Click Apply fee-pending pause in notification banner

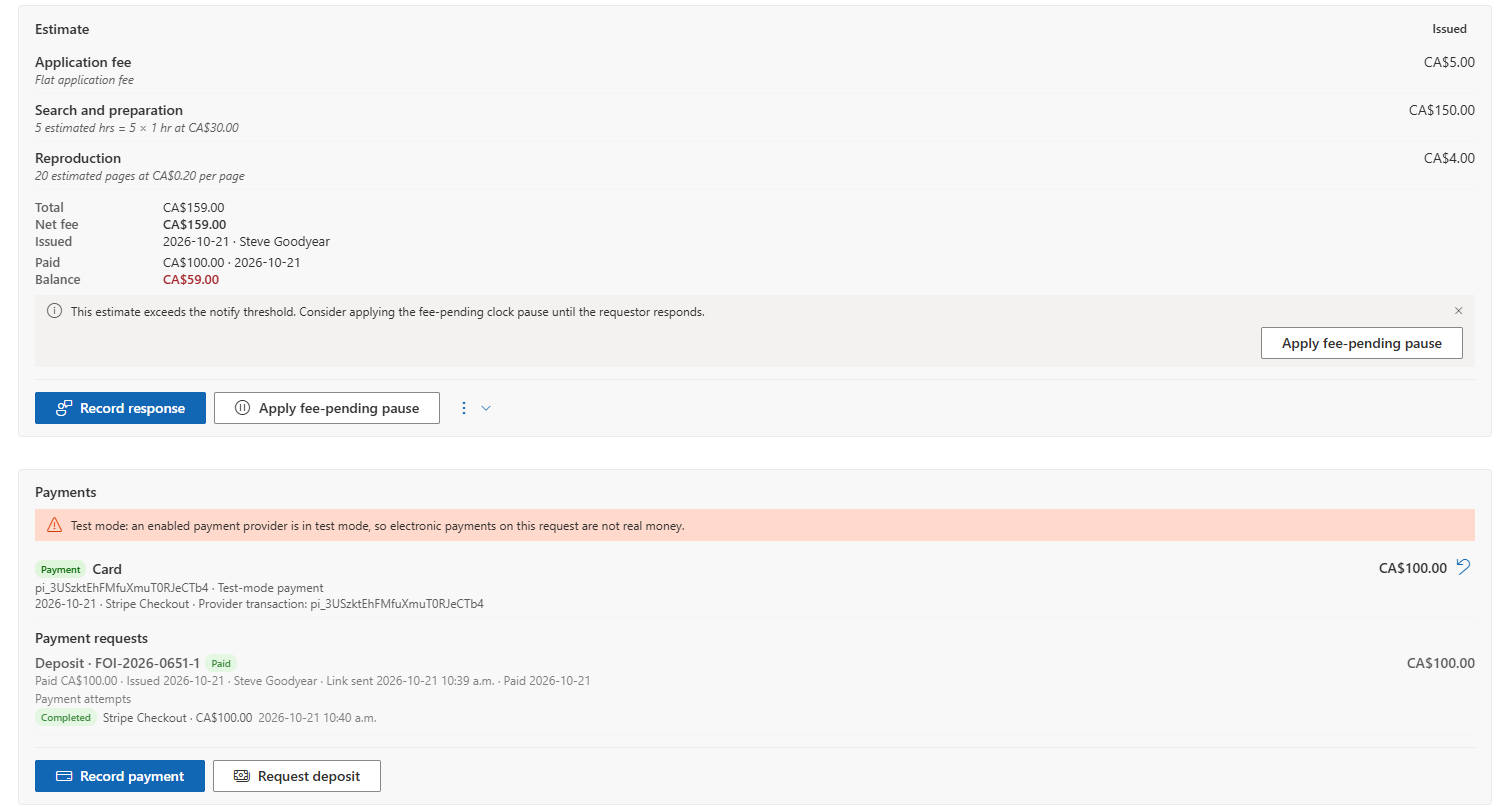[1362, 343]
